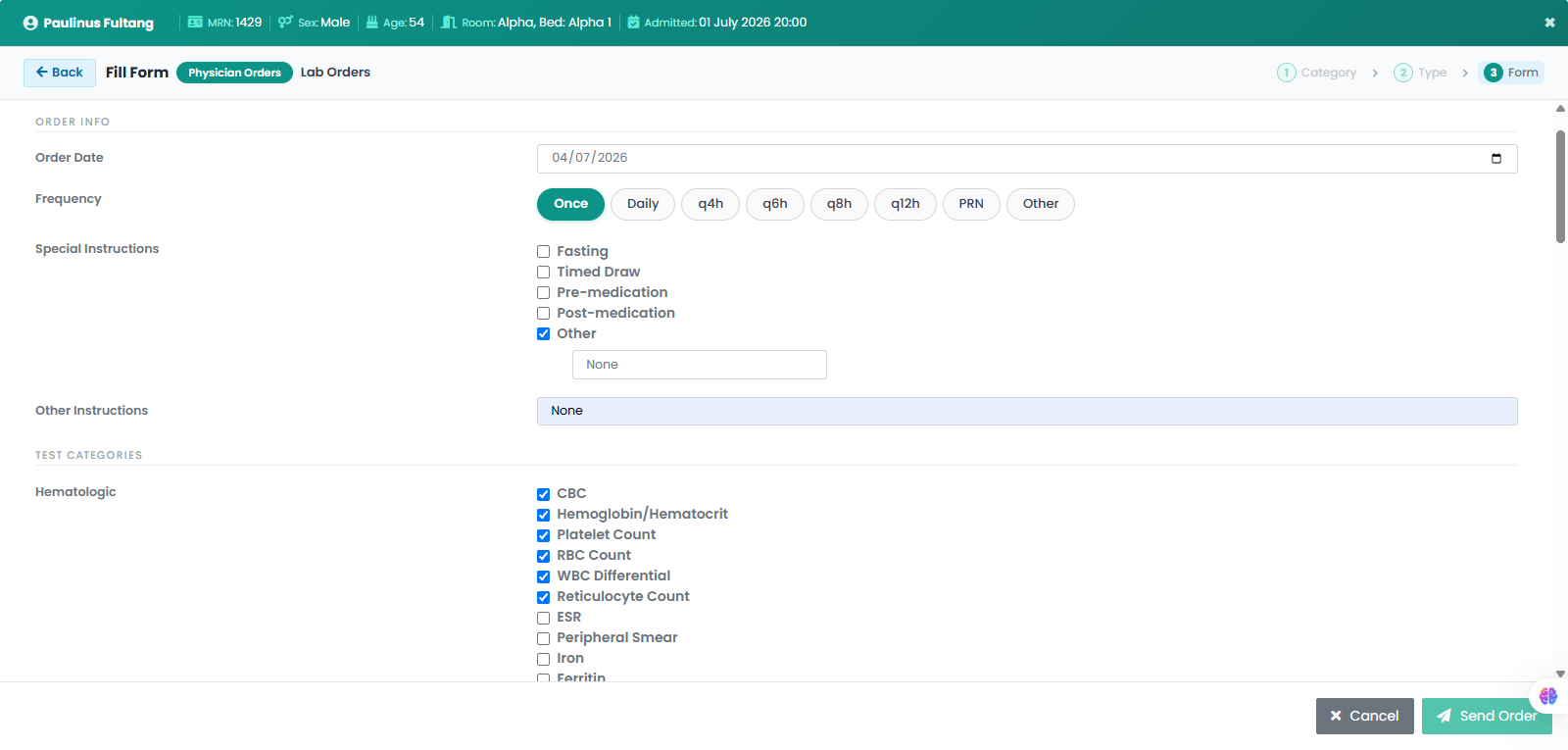Click the brain assistant icon
Viewport: 1568px width, 750px height.
tap(1548, 696)
